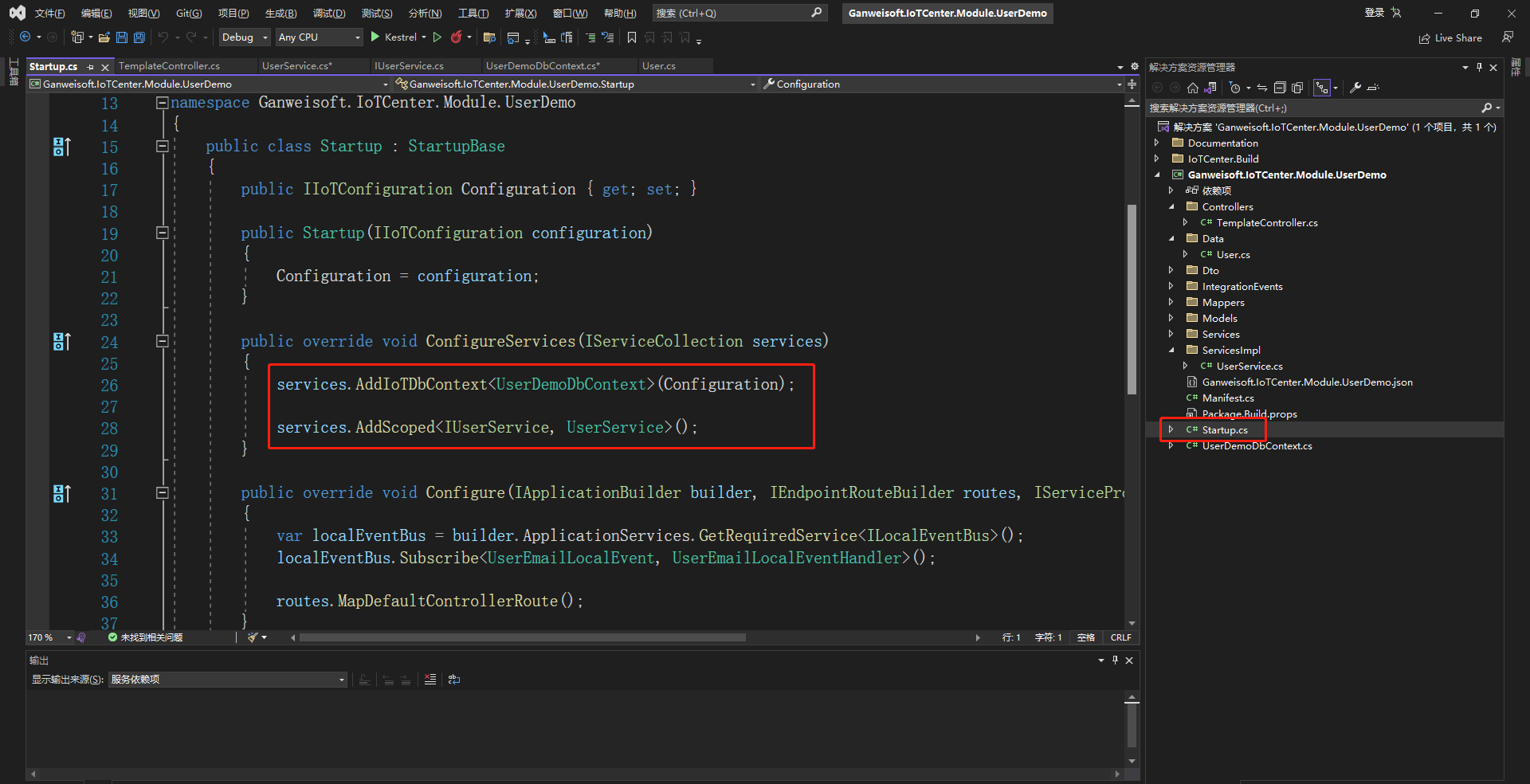Open the output source dropdown
The width and height of the screenshot is (1530, 784).
(228, 680)
